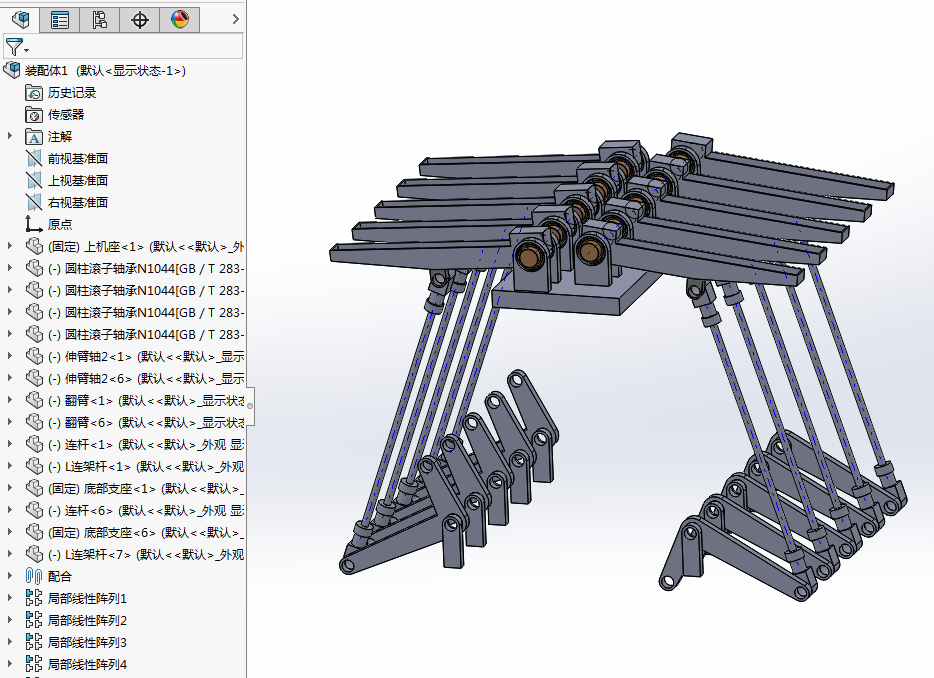Open the DimXpertManager crosshair tab
The image size is (934, 678).
point(139,20)
